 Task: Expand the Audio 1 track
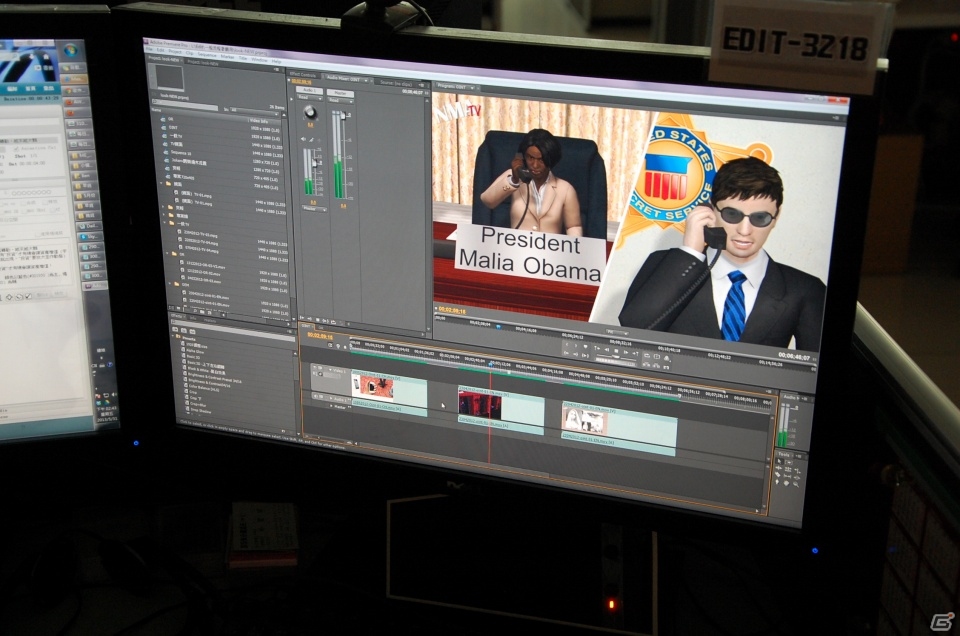(x=331, y=398)
